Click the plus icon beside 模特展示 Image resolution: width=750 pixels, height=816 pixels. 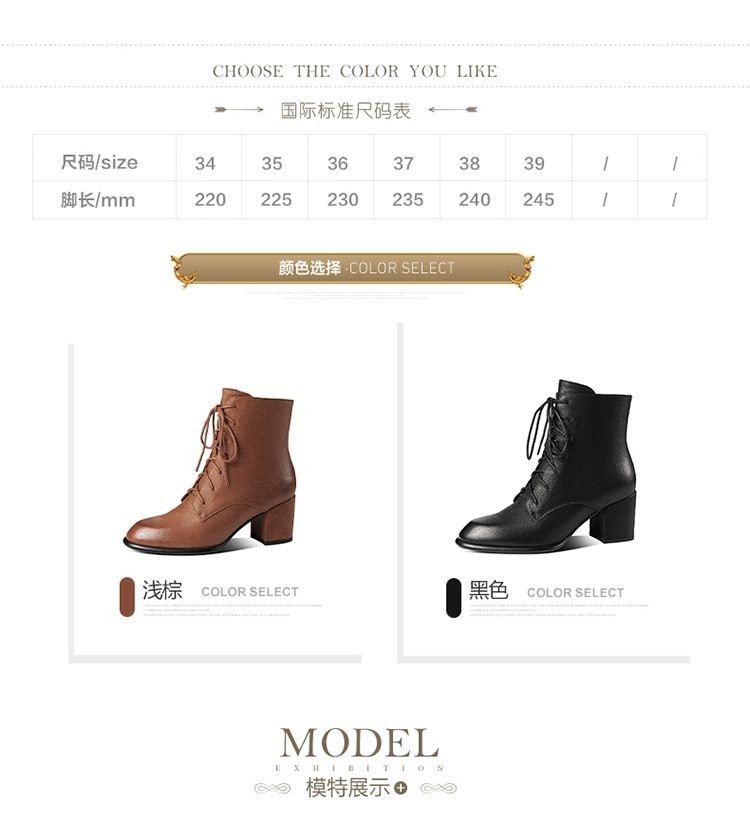coord(400,788)
